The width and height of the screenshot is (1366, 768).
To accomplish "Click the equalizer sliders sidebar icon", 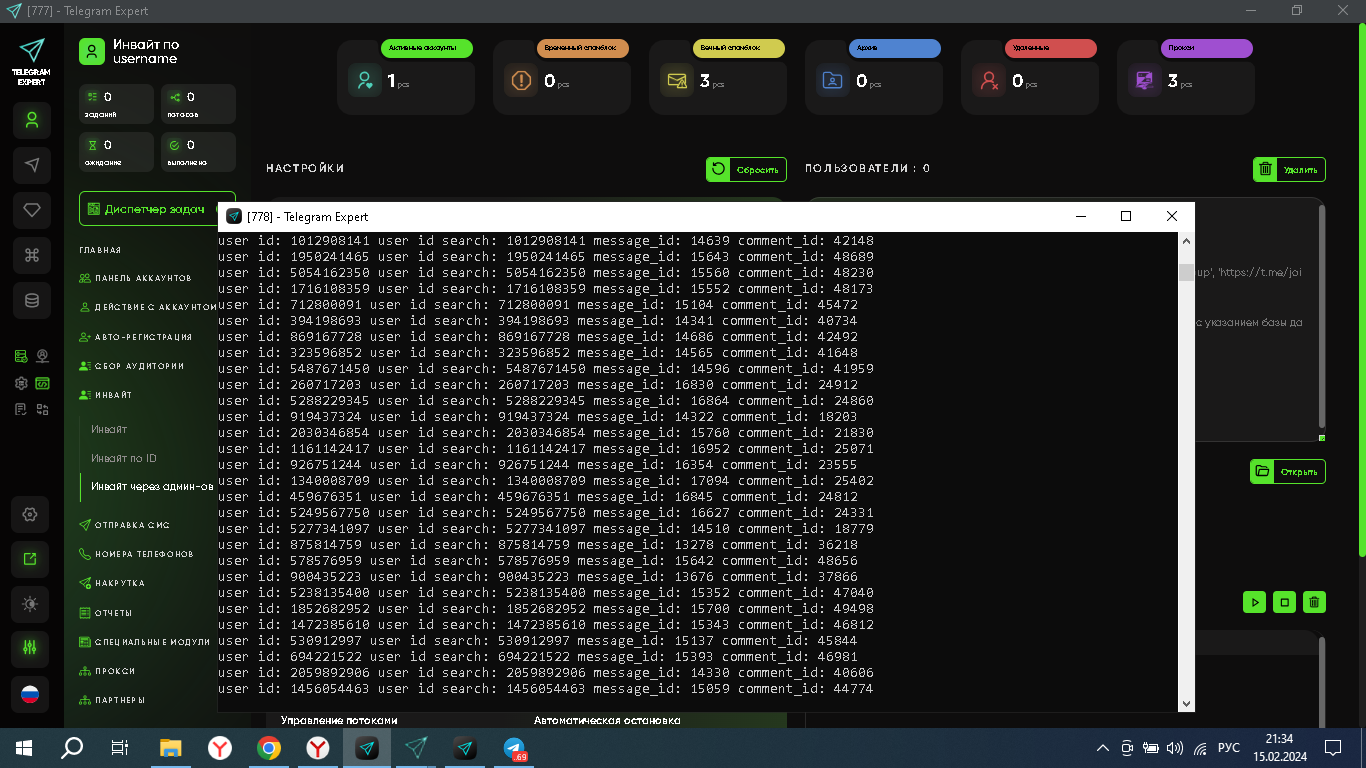I will coord(30,648).
